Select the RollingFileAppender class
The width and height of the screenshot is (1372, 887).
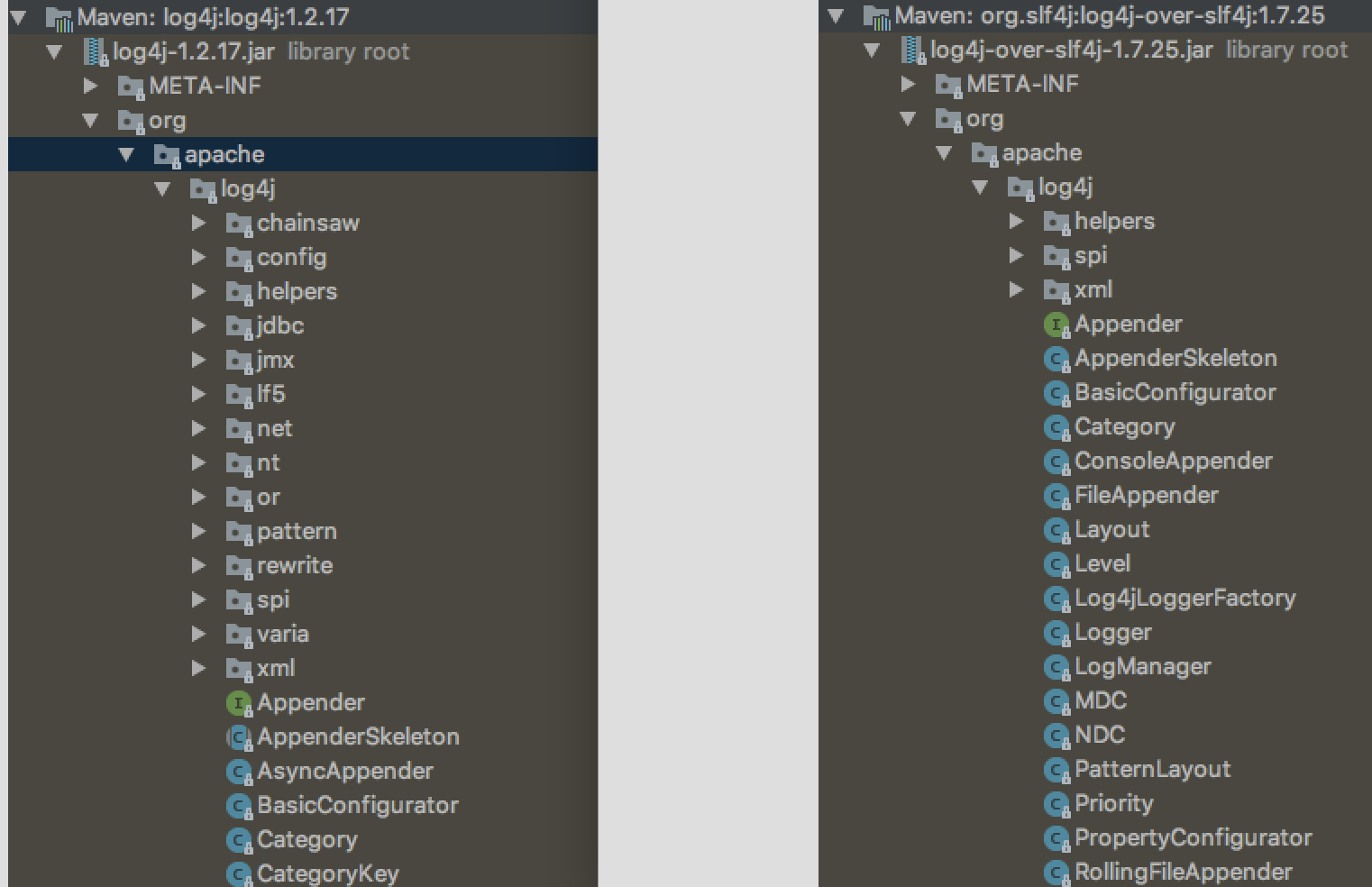coord(1183,873)
